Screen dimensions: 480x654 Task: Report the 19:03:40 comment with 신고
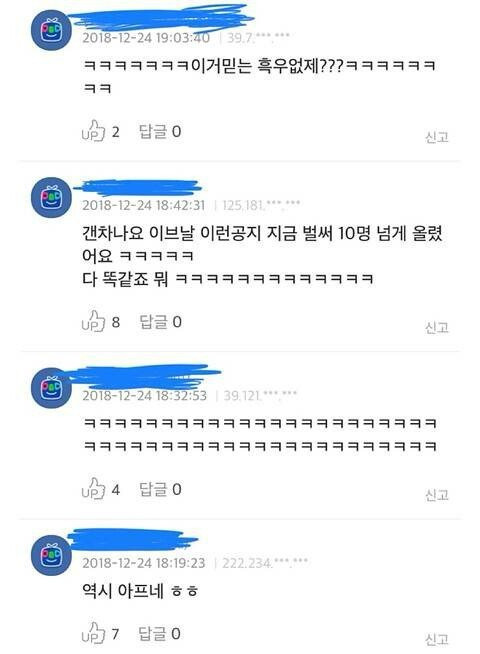[437, 137]
